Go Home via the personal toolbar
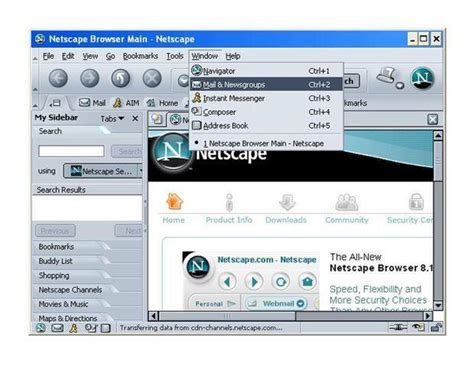The width and height of the screenshot is (474, 366). [162, 103]
